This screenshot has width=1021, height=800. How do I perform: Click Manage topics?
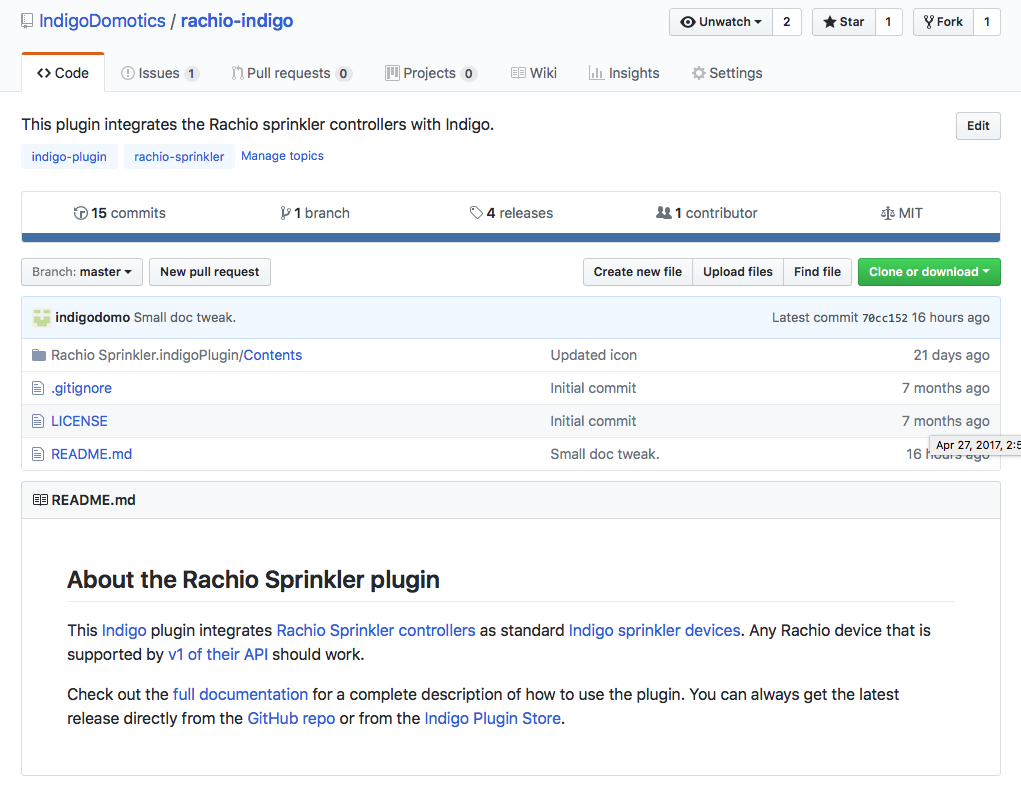click(282, 156)
